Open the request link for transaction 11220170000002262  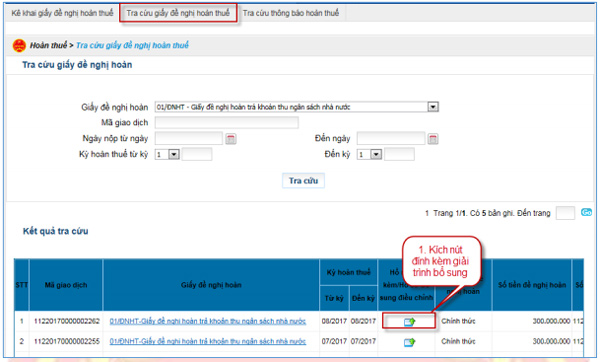pos(208,321)
